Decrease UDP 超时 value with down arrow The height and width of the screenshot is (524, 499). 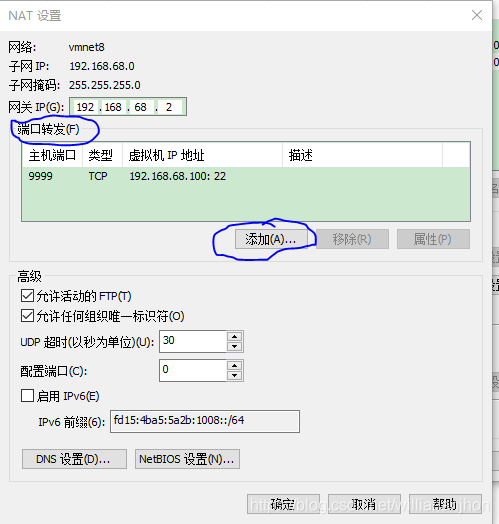coord(235,346)
